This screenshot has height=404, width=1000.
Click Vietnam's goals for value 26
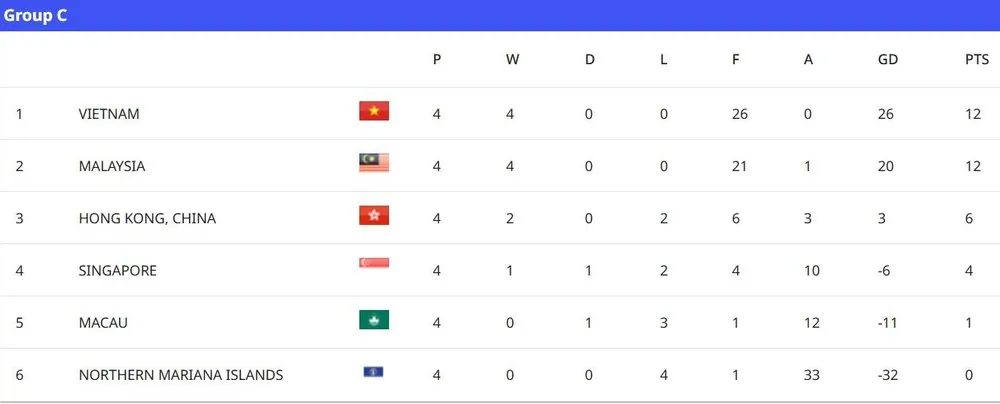coord(740,114)
